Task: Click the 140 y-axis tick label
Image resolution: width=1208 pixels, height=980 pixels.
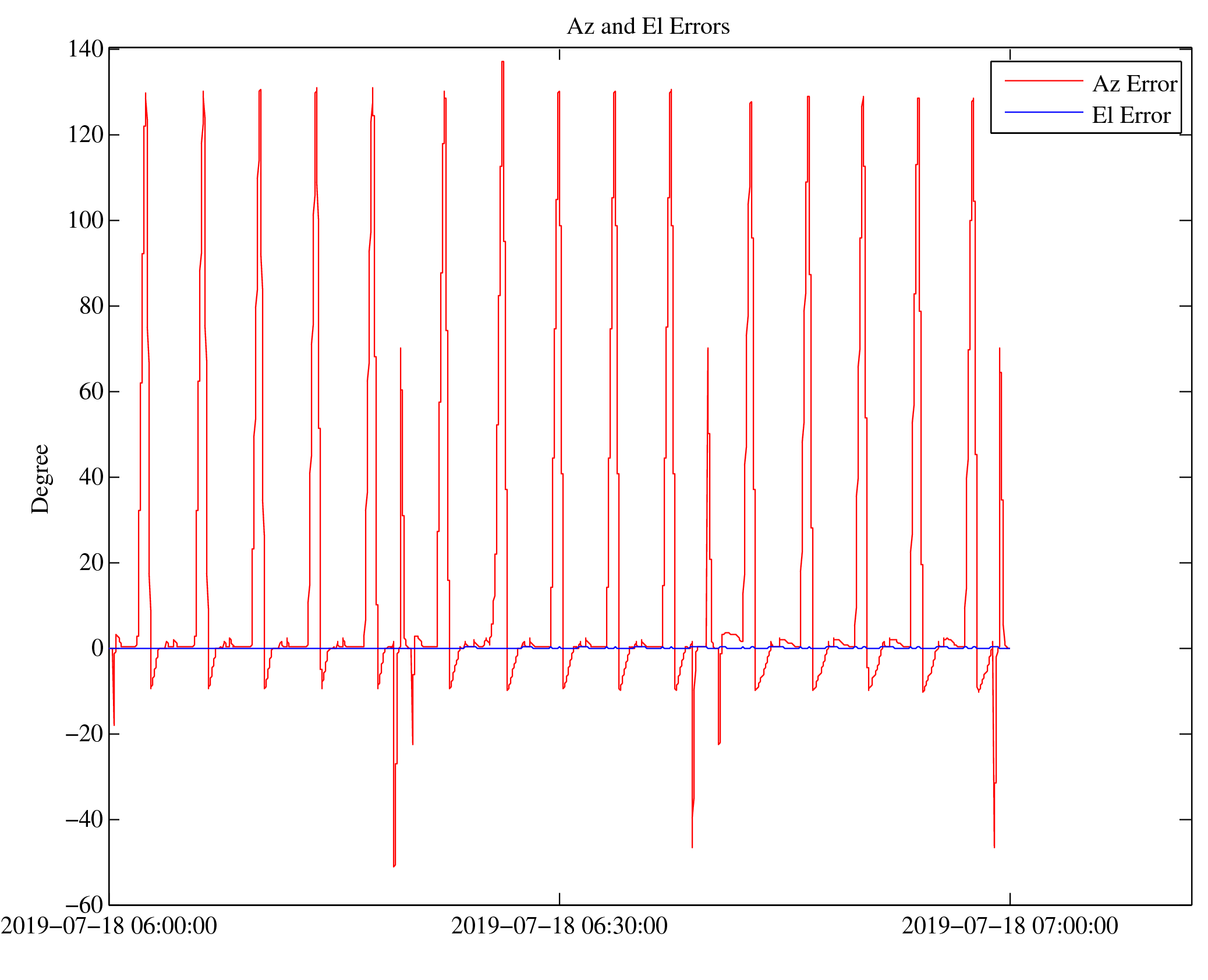Action: point(86,49)
